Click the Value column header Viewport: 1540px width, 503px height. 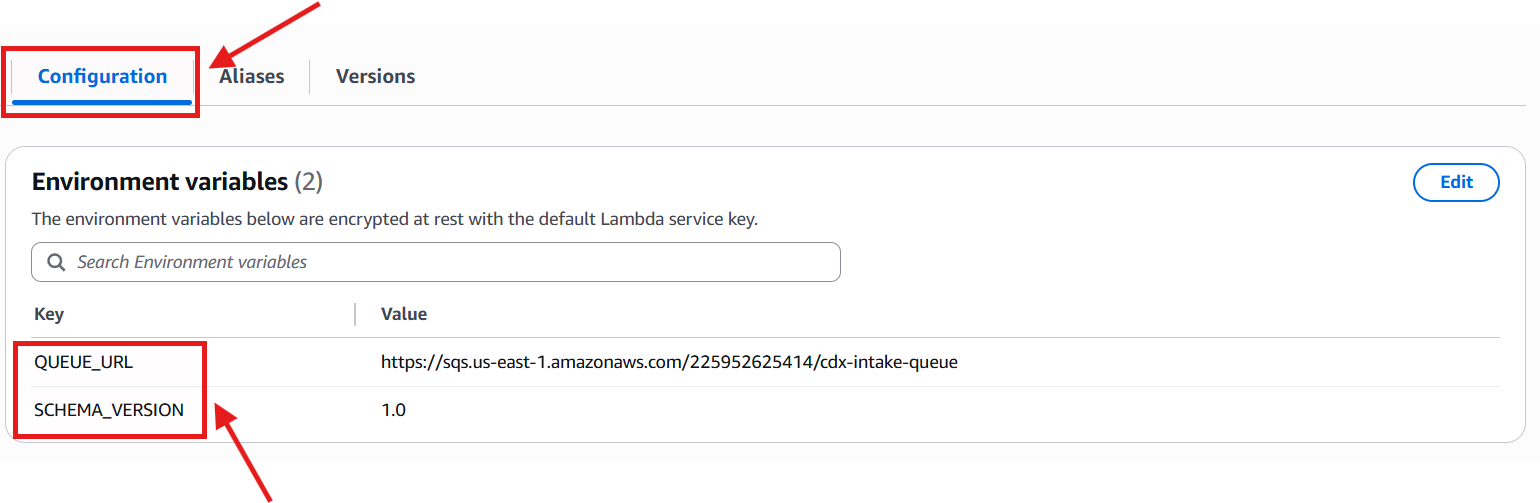[404, 314]
